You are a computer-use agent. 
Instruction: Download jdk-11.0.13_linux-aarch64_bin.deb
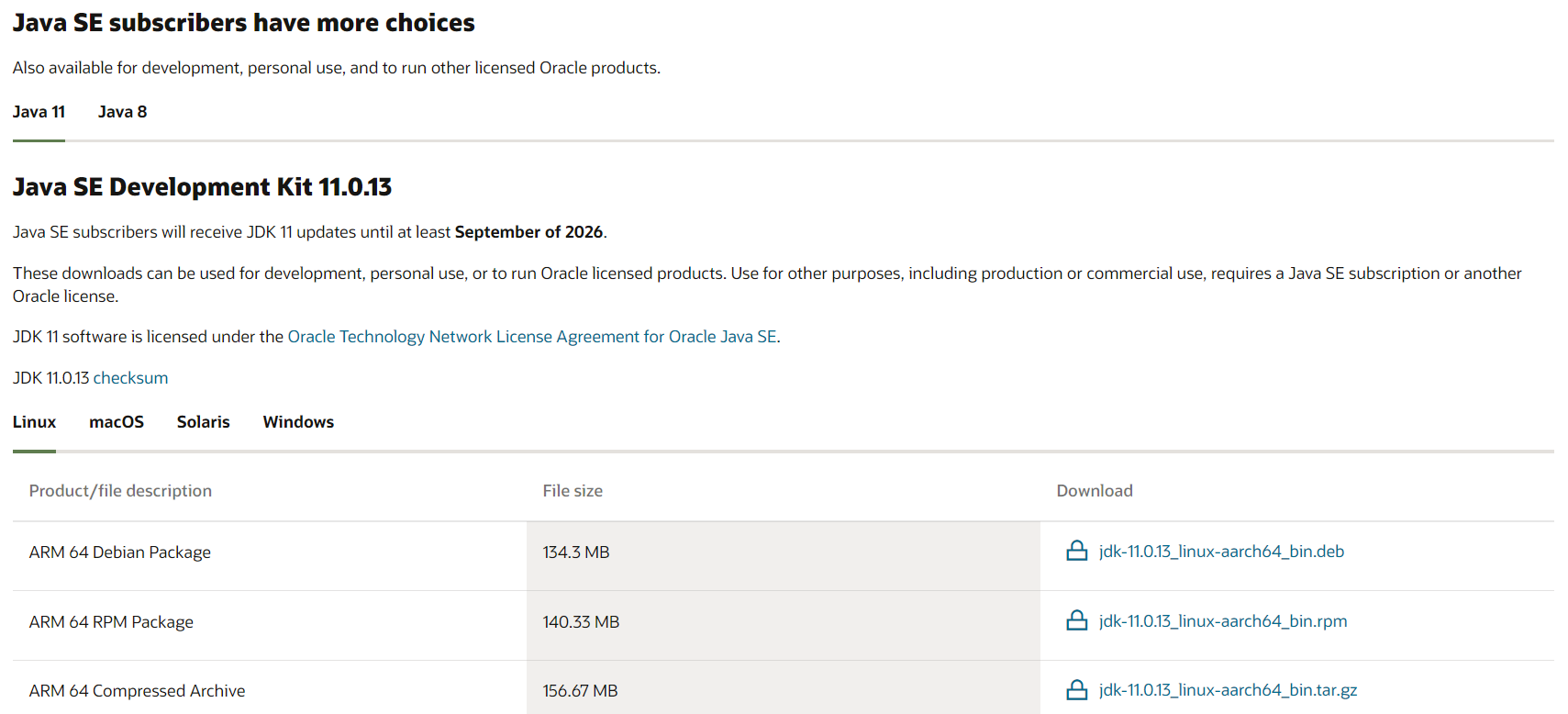1221,552
